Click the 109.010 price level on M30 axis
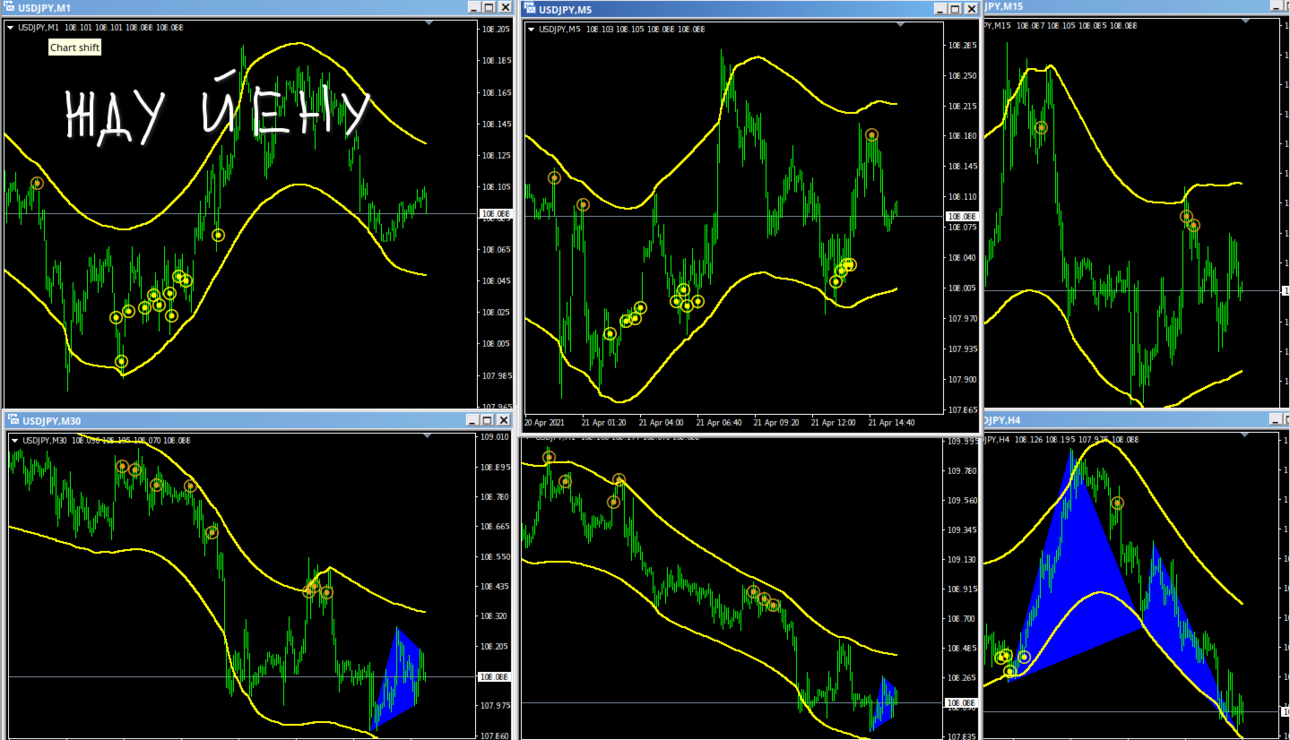The image size is (1290, 740). coord(497,437)
